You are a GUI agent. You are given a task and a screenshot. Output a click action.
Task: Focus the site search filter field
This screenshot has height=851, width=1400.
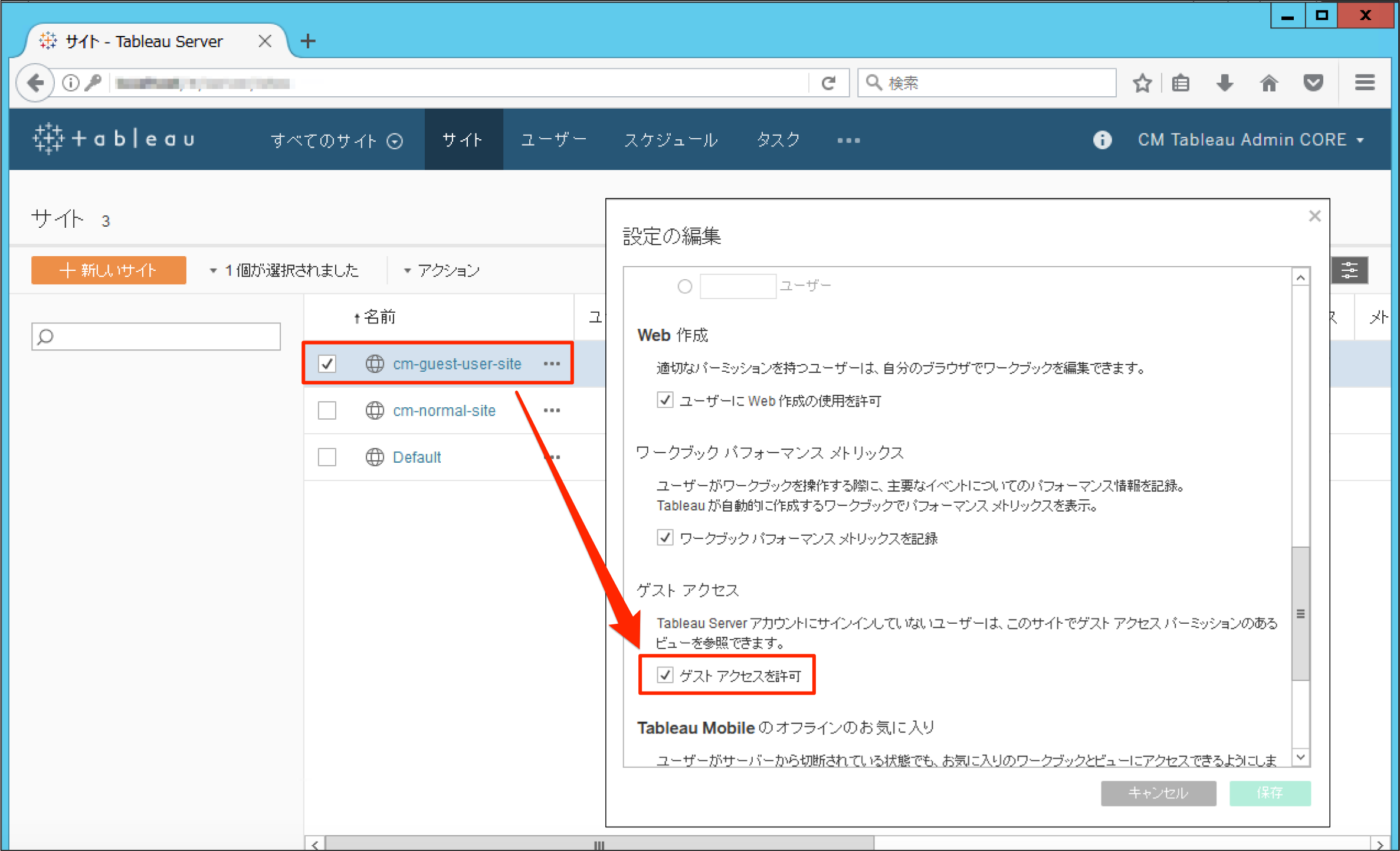pyautogui.click(x=156, y=336)
